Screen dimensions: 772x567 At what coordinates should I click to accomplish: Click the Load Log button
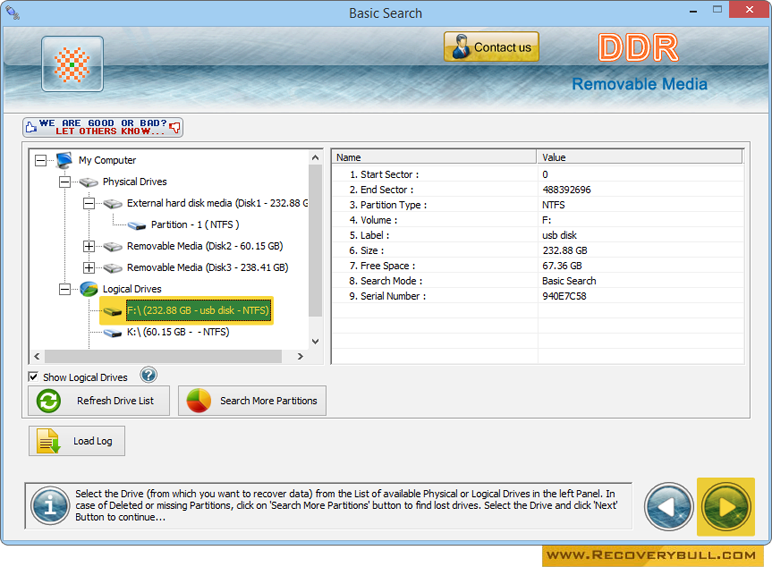[77, 441]
